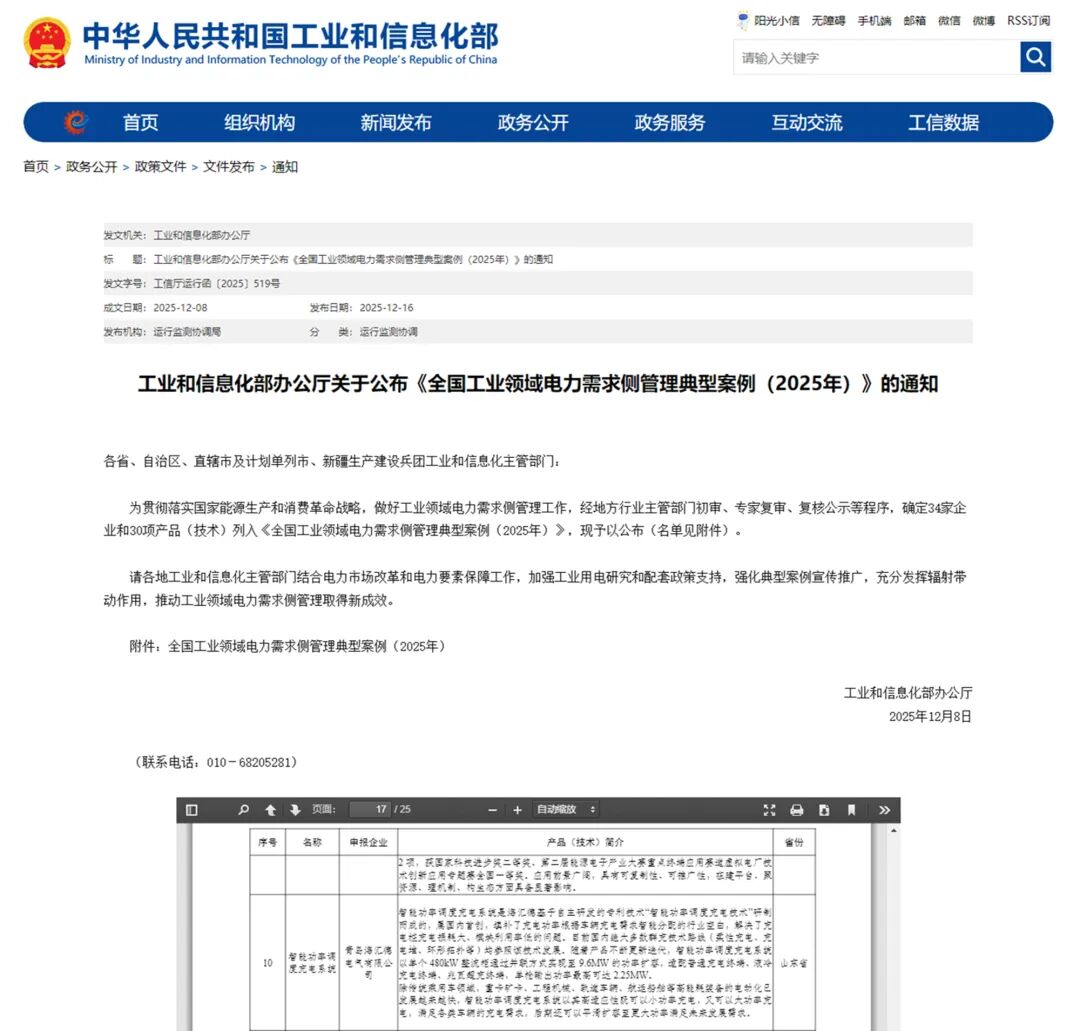Click the 请输入关键字 search field

[x=876, y=57]
